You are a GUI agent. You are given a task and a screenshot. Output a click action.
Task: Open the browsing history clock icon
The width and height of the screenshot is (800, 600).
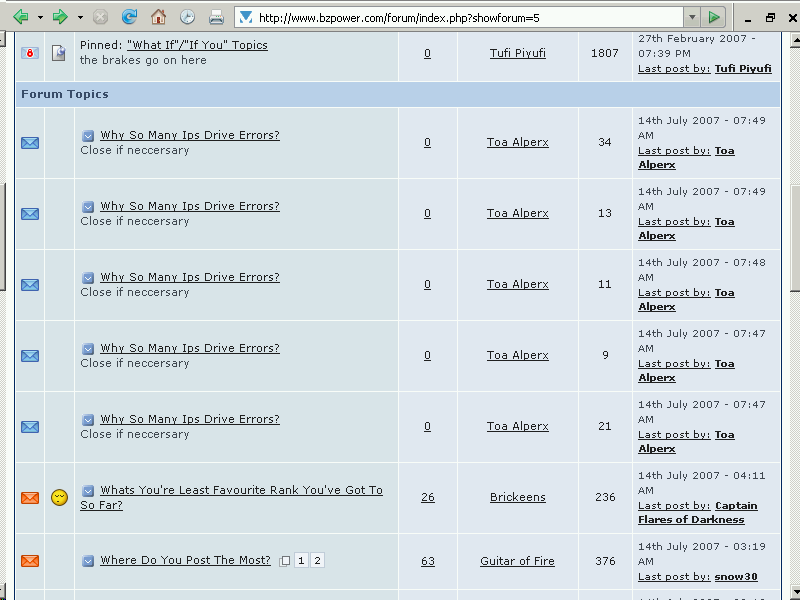187,17
